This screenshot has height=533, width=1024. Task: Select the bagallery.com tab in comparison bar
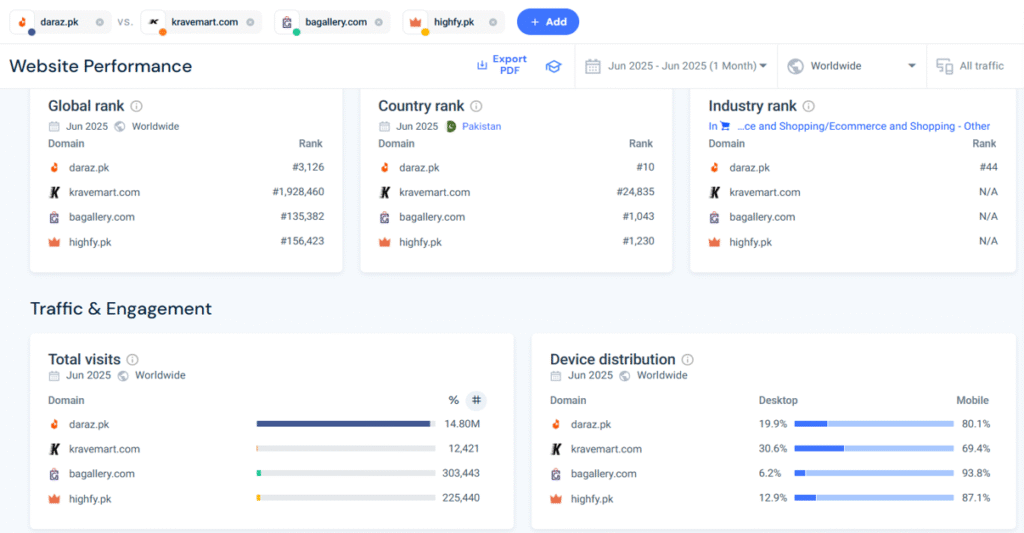335,22
